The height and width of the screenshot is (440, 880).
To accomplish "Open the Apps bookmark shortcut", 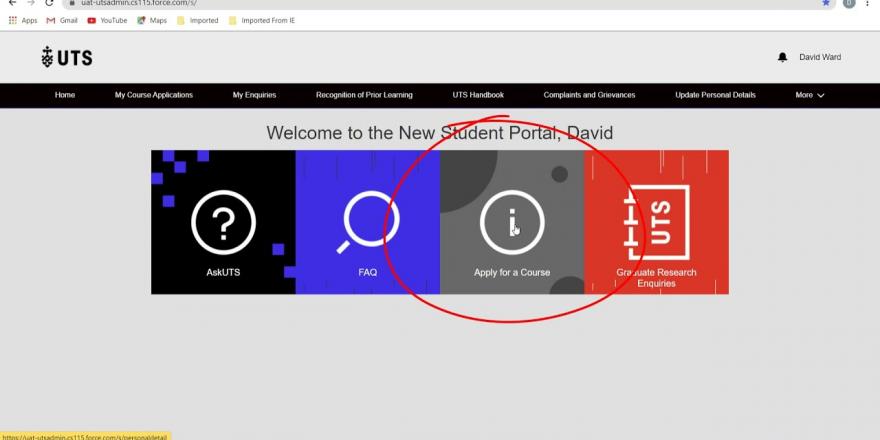I will pyautogui.click(x=23, y=21).
